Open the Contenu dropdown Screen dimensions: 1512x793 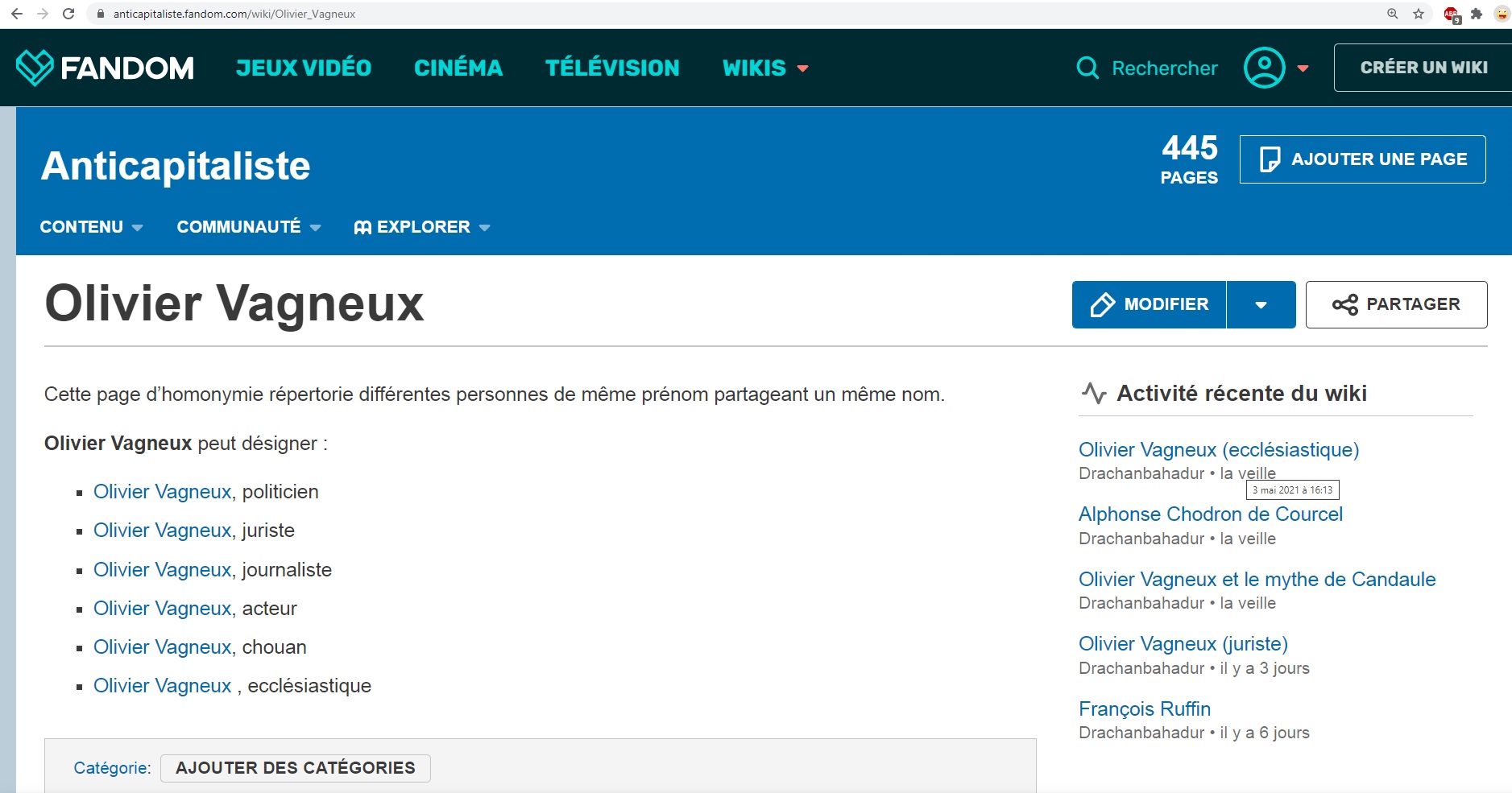(x=91, y=227)
